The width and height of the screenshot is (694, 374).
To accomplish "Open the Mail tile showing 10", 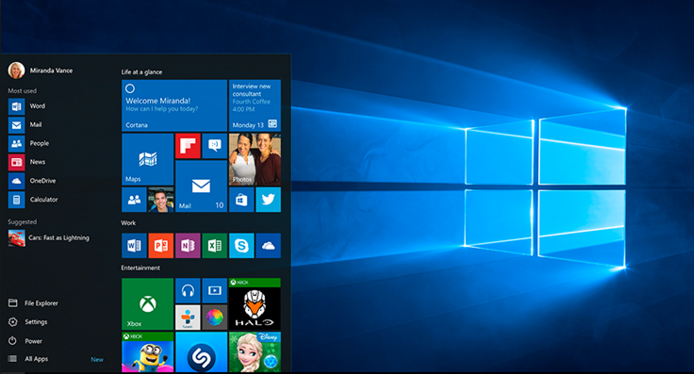I will click(201, 186).
